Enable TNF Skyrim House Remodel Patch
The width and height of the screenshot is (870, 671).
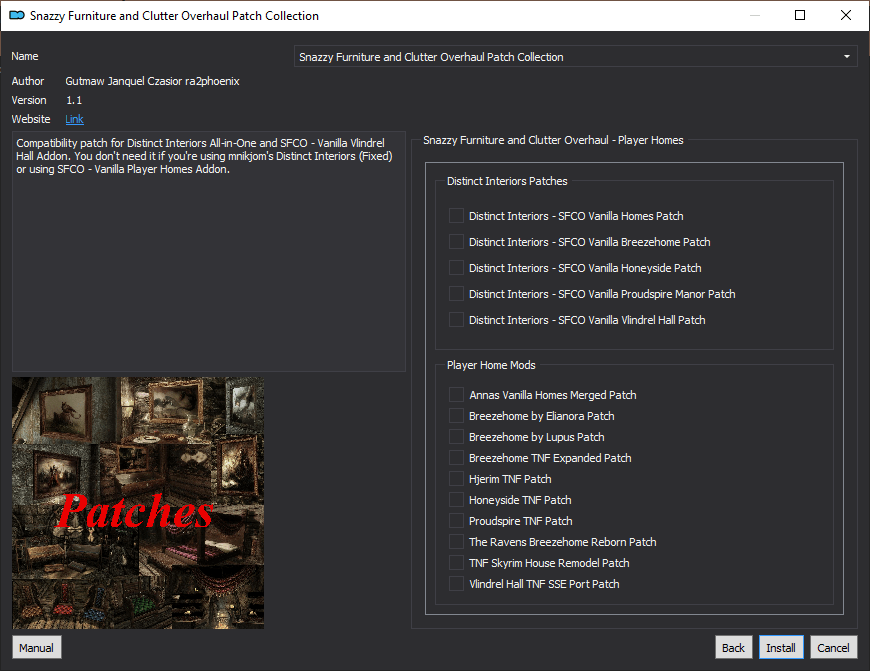(x=456, y=563)
